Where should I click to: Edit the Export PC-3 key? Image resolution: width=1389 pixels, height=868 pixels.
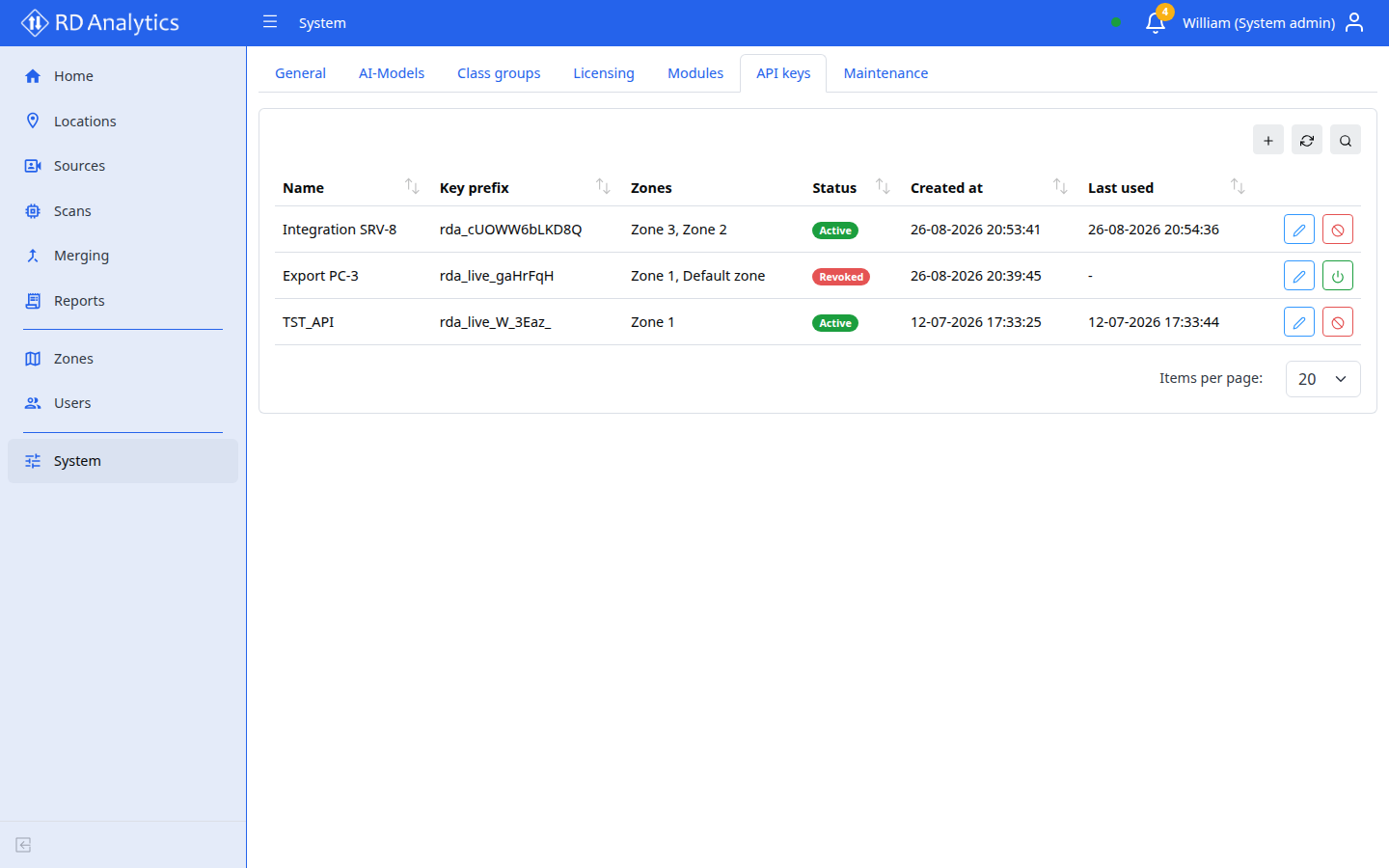click(x=1299, y=276)
